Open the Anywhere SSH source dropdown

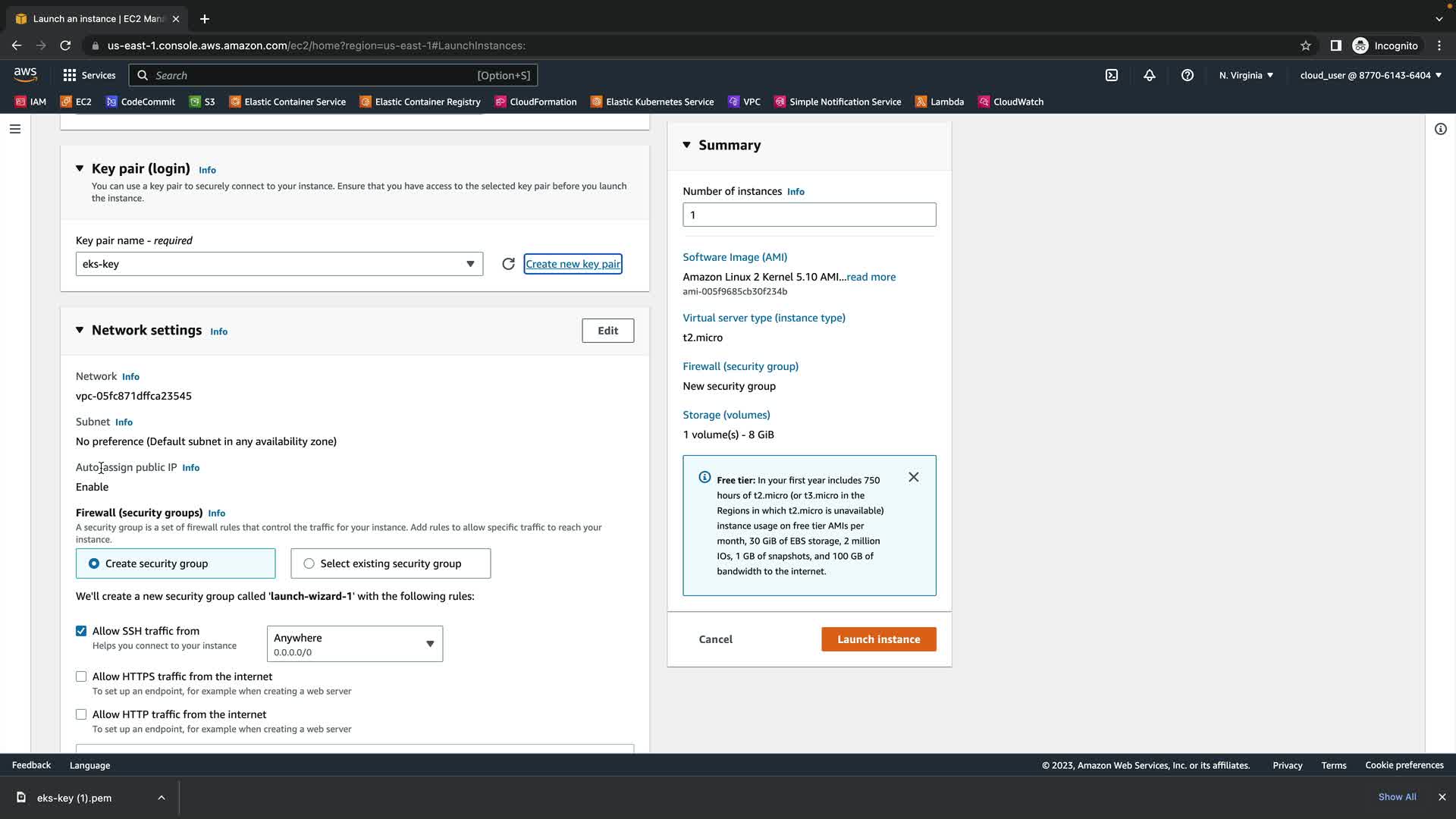point(354,644)
